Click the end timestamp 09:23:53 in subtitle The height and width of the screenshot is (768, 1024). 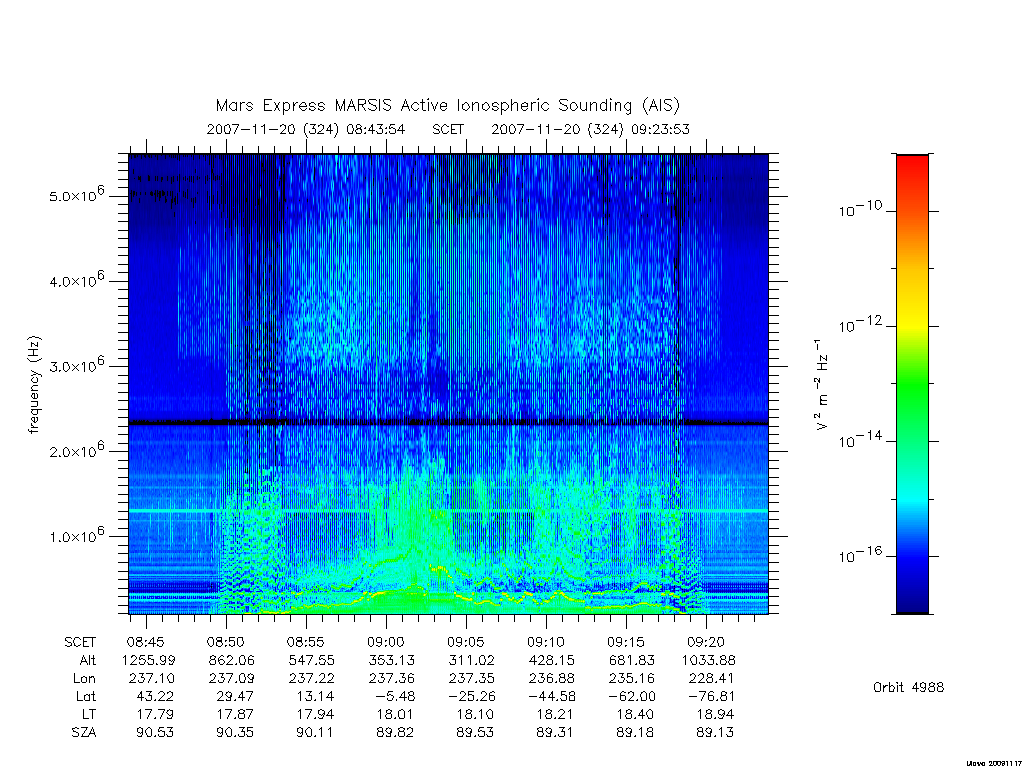point(660,129)
